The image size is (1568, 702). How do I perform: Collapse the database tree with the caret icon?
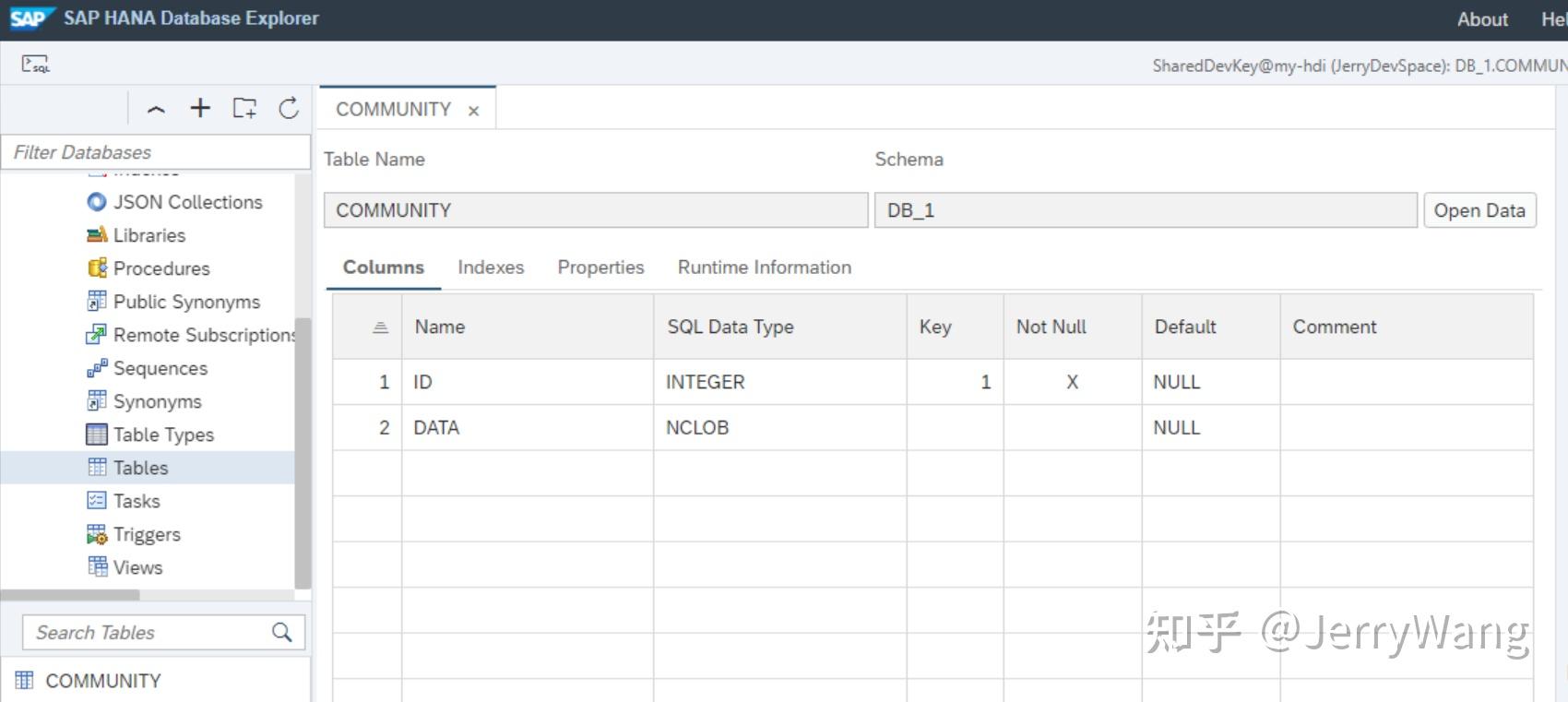pos(156,109)
